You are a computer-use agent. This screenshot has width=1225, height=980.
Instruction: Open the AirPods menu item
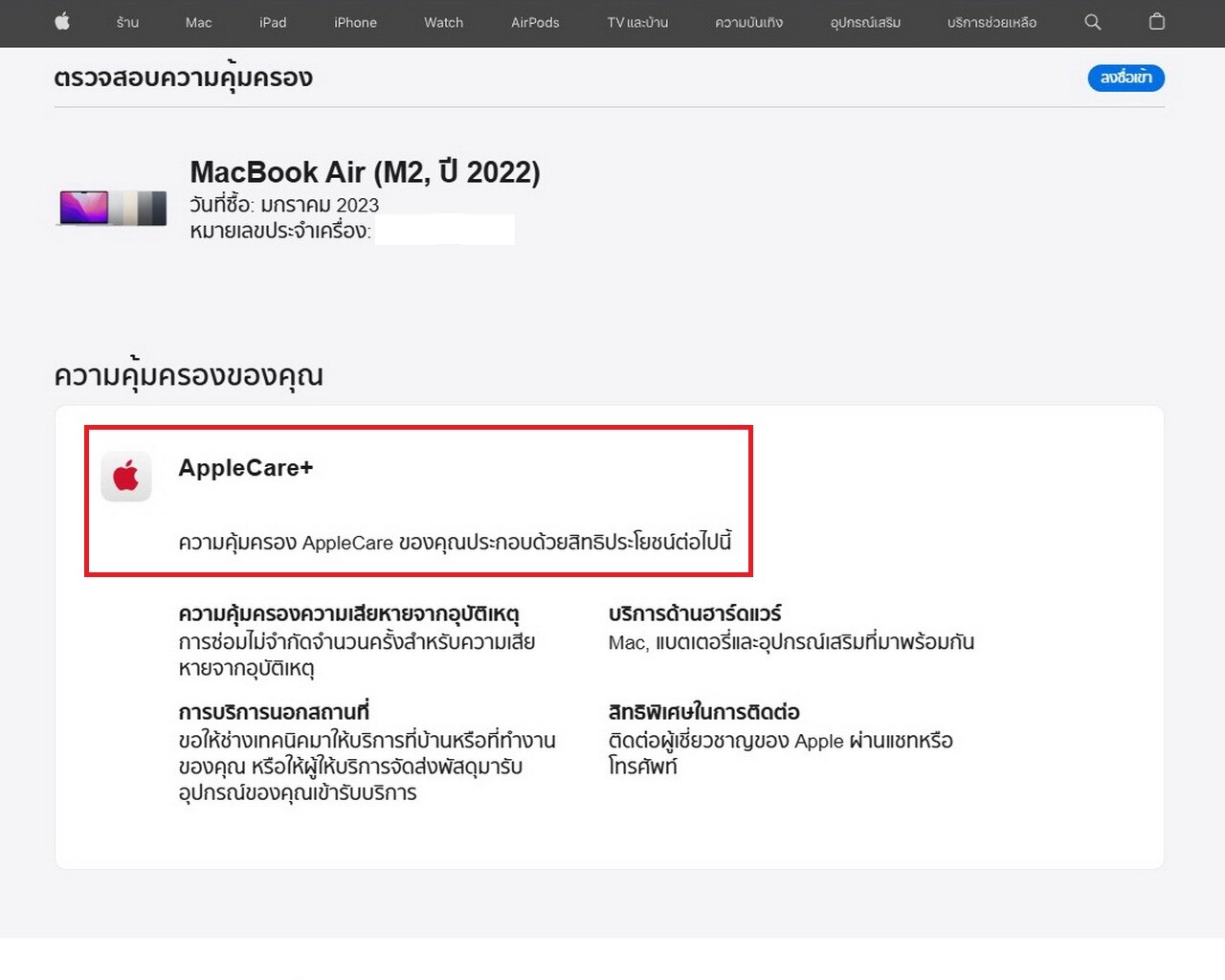point(535,22)
